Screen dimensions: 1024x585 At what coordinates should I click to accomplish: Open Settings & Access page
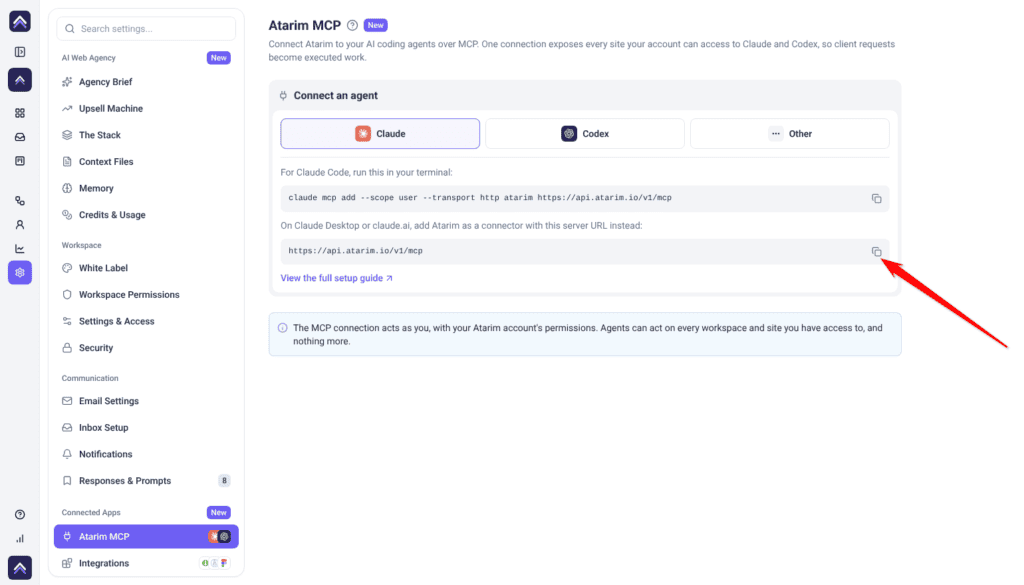tap(146, 321)
